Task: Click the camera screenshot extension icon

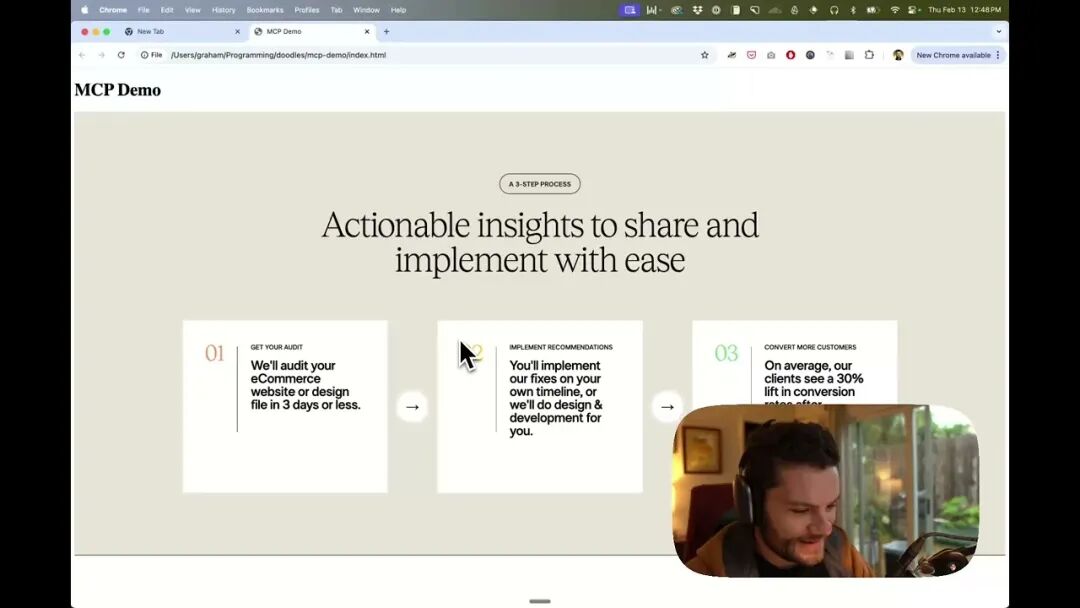Action: pos(771,55)
